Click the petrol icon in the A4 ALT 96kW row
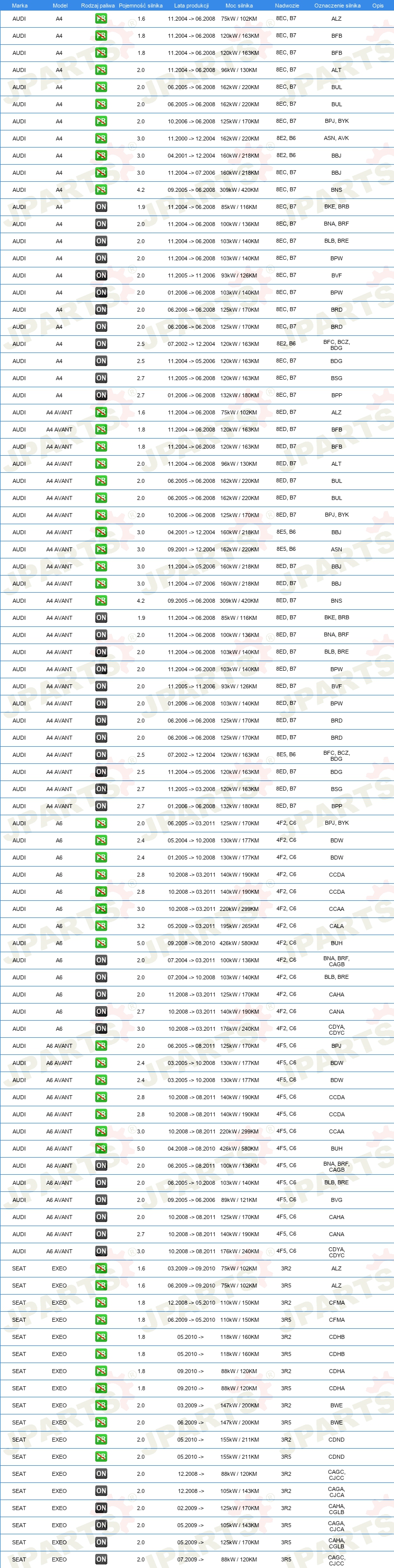394x1568 pixels. click(101, 70)
